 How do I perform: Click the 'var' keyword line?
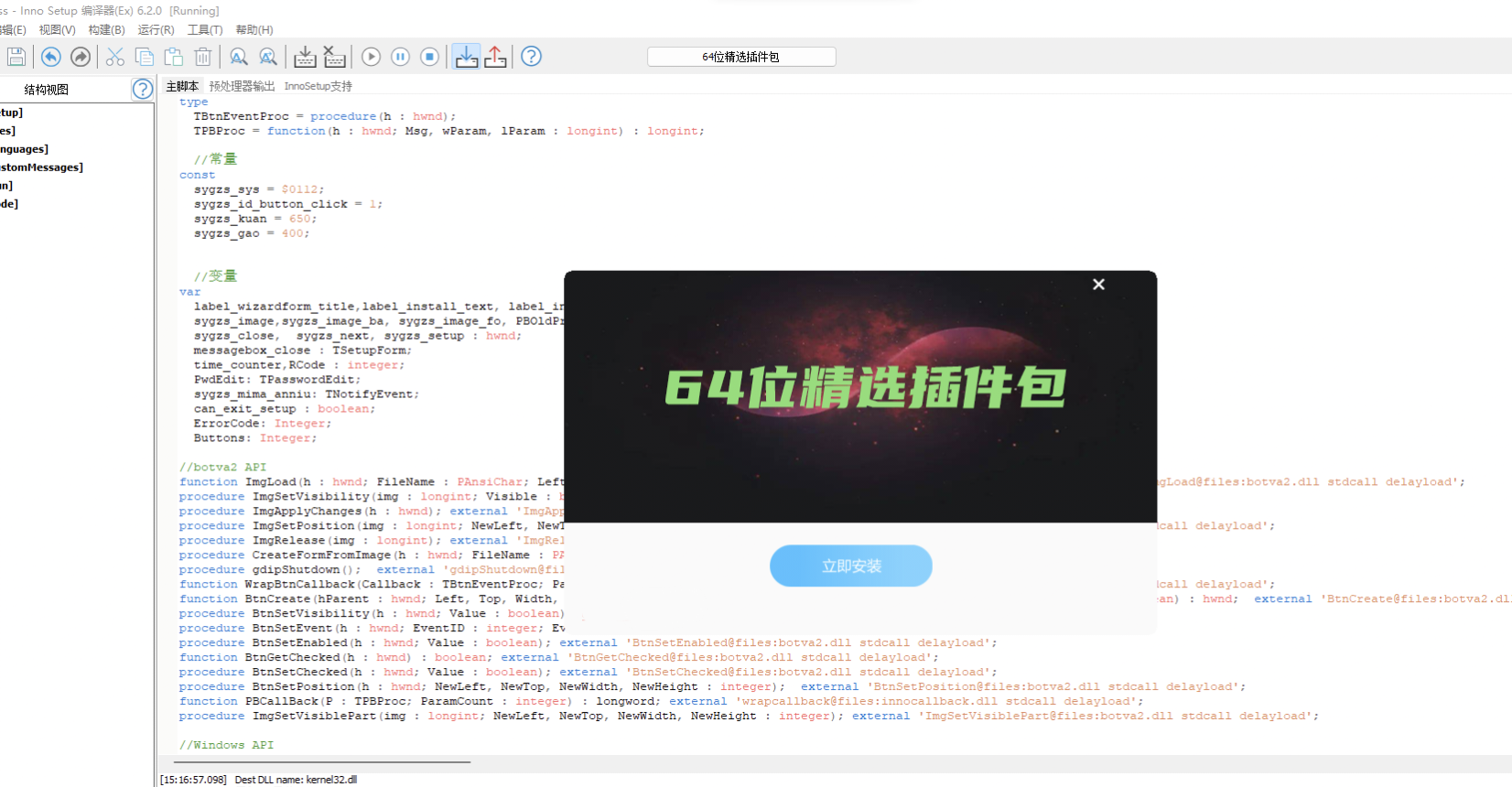(x=190, y=292)
